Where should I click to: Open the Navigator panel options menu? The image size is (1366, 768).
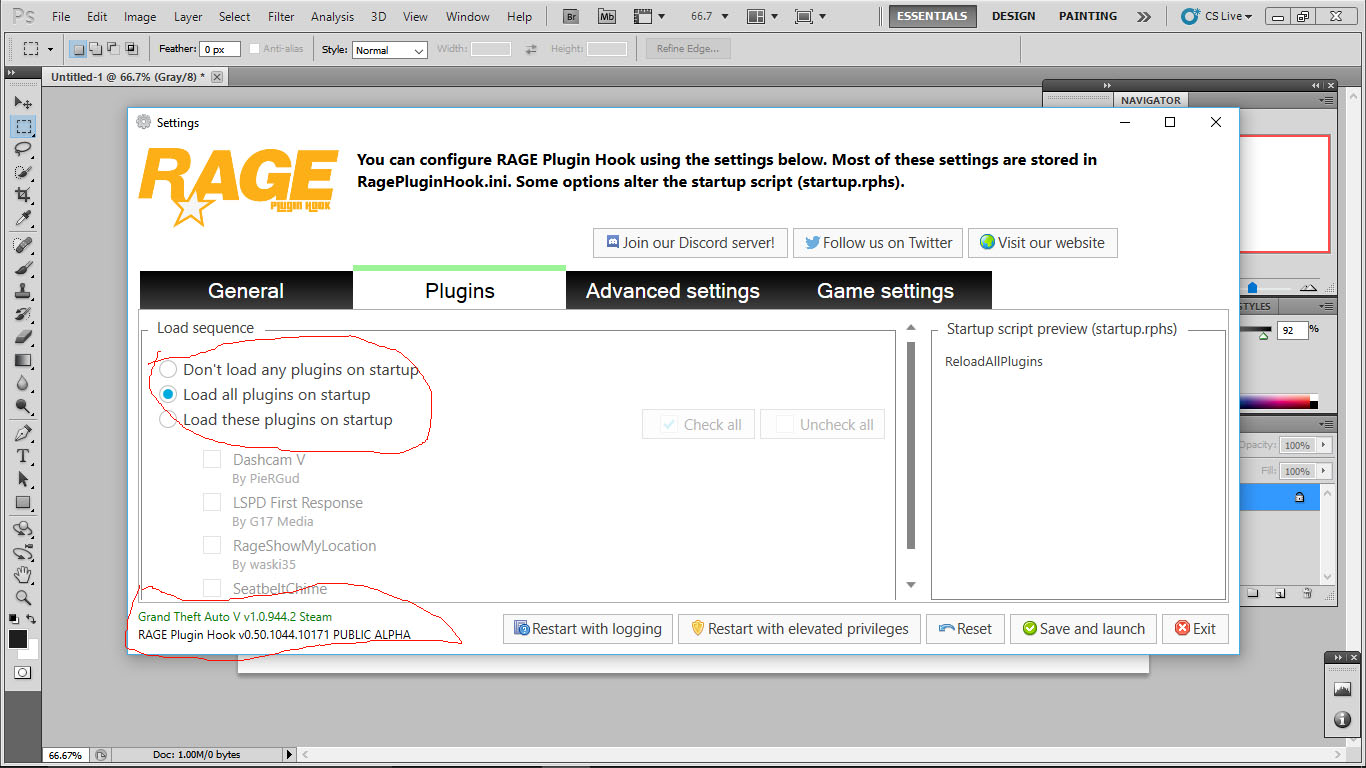1326,100
